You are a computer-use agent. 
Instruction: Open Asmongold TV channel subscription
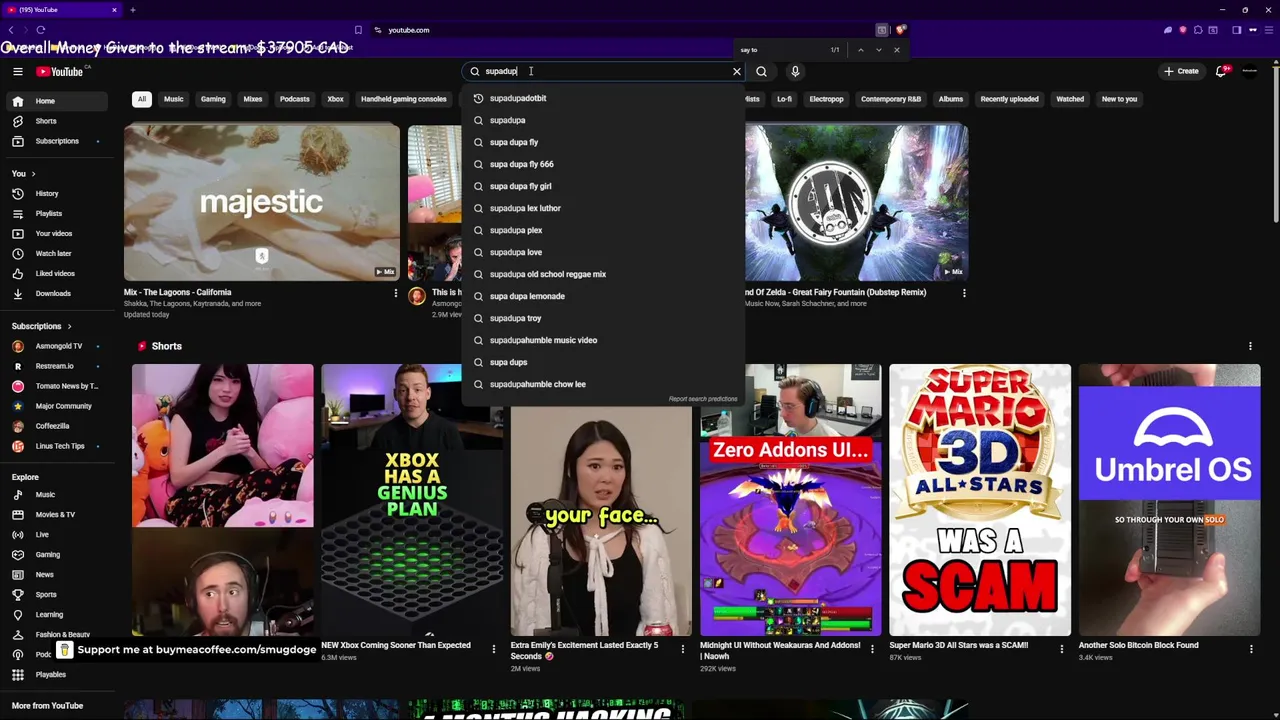tap(57, 346)
